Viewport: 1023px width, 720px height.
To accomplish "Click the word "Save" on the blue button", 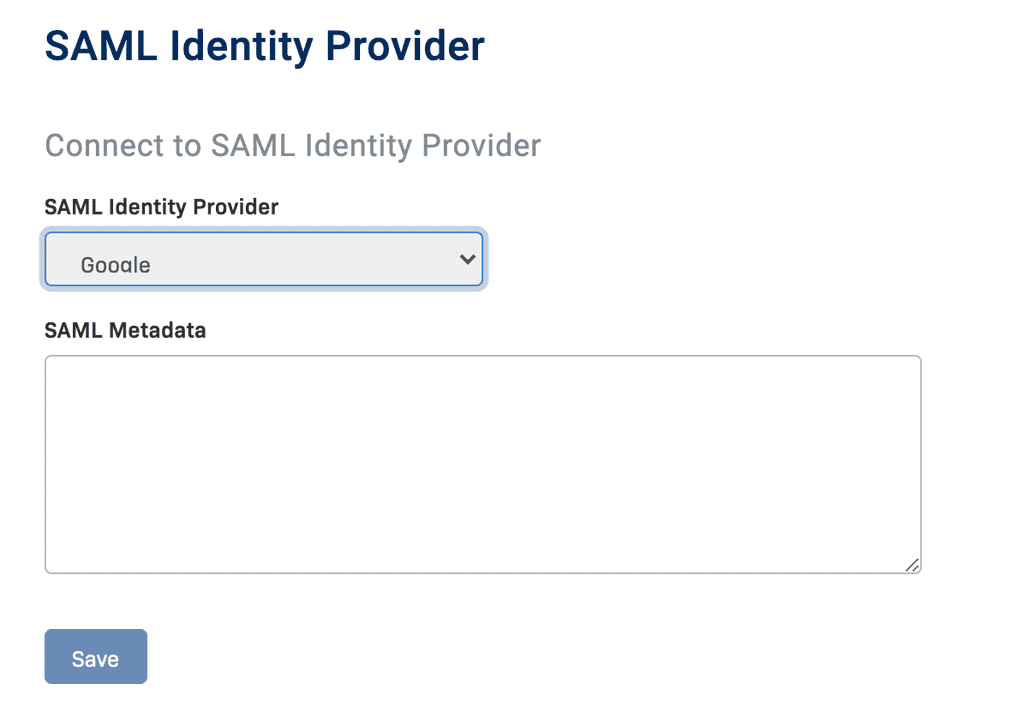I will pyautogui.click(x=96, y=659).
